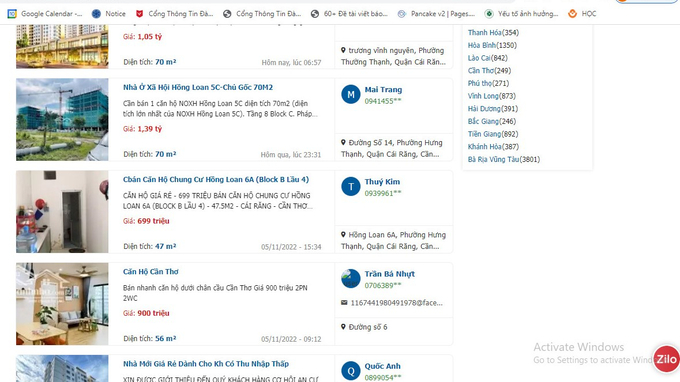Open first Cổng Thông Tin Đà bookmark with red shield
Screen dimensions: 680x382
point(174,14)
